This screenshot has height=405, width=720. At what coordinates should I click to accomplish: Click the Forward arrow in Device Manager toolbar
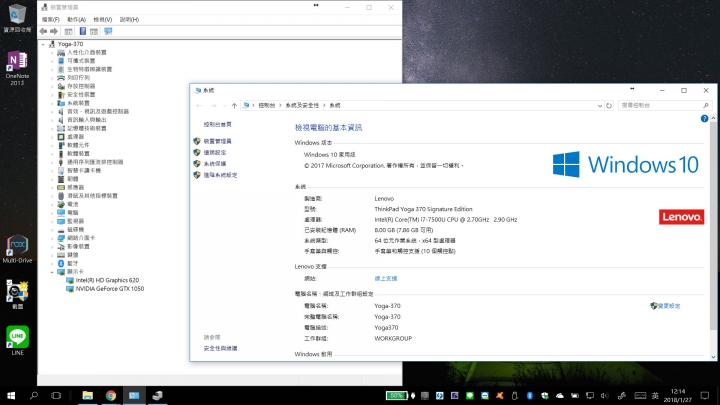[54, 31]
